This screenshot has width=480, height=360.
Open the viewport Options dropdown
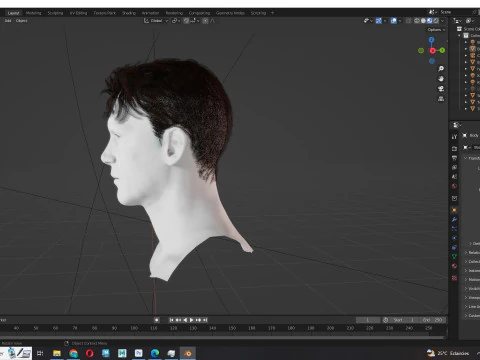tap(436, 30)
